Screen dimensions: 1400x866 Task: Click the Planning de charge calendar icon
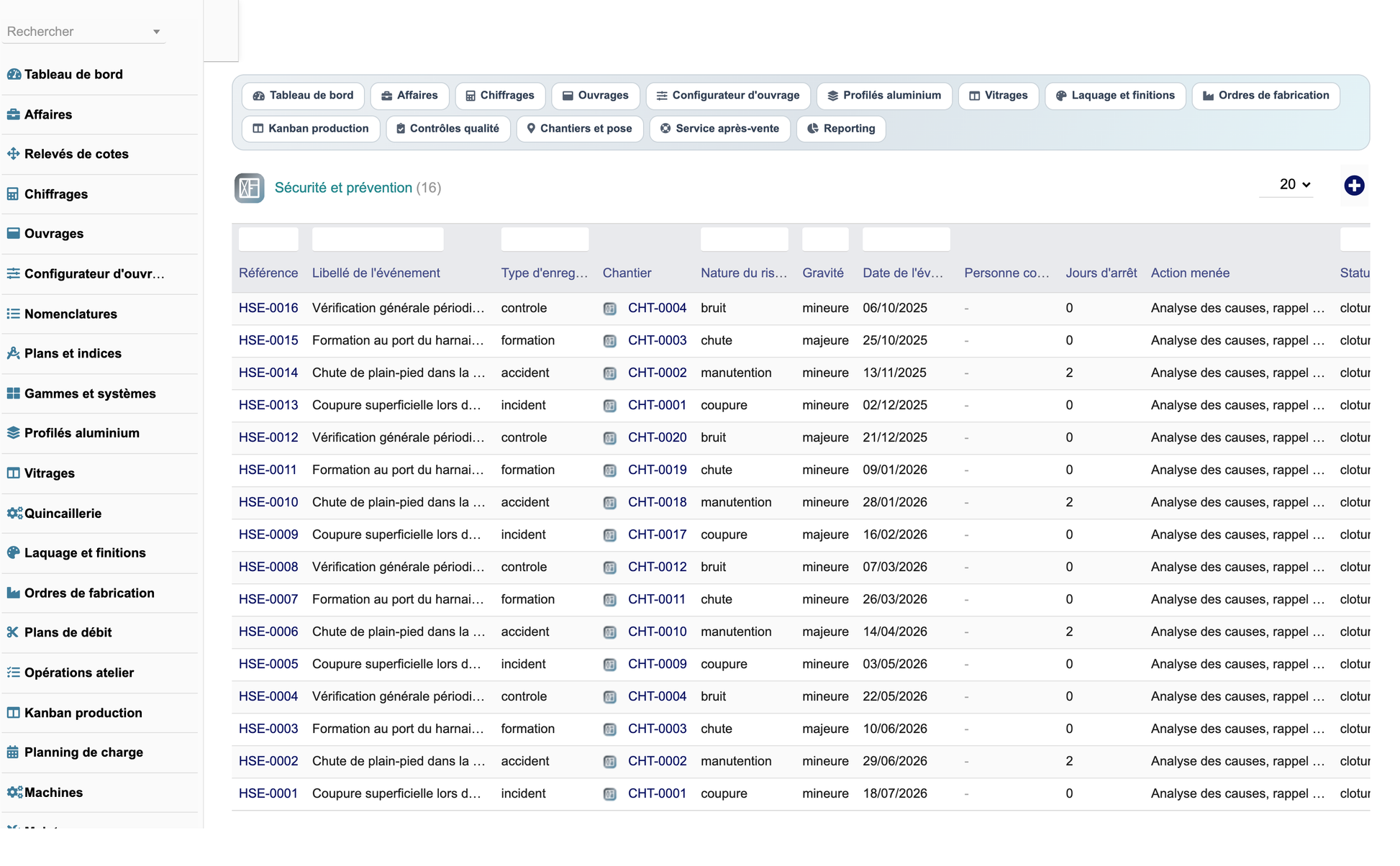click(13, 752)
